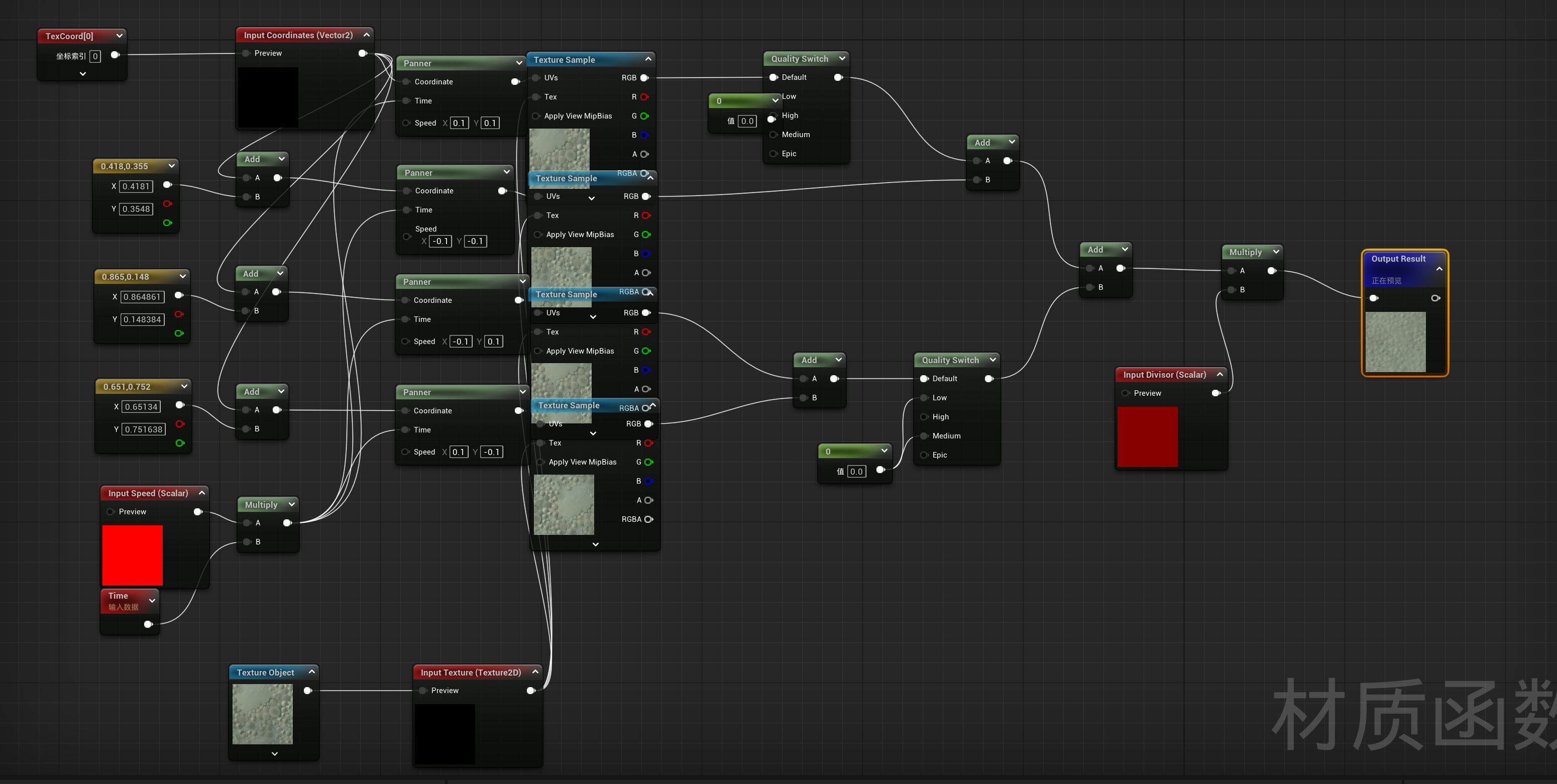
Task: Collapse the Input Divisor (Scalar) node
Action: 1219,375
